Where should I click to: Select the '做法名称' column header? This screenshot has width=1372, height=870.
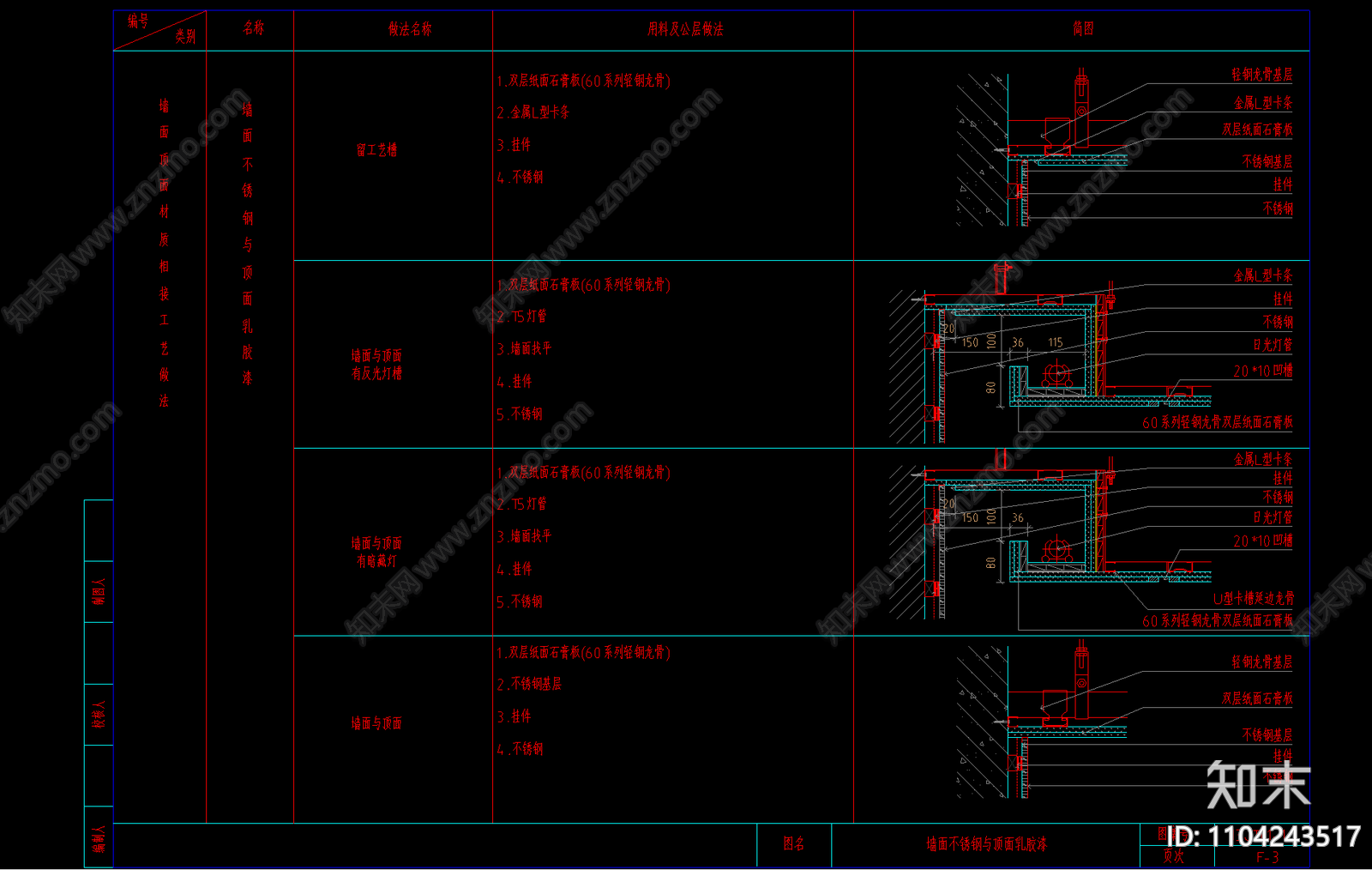410,29
